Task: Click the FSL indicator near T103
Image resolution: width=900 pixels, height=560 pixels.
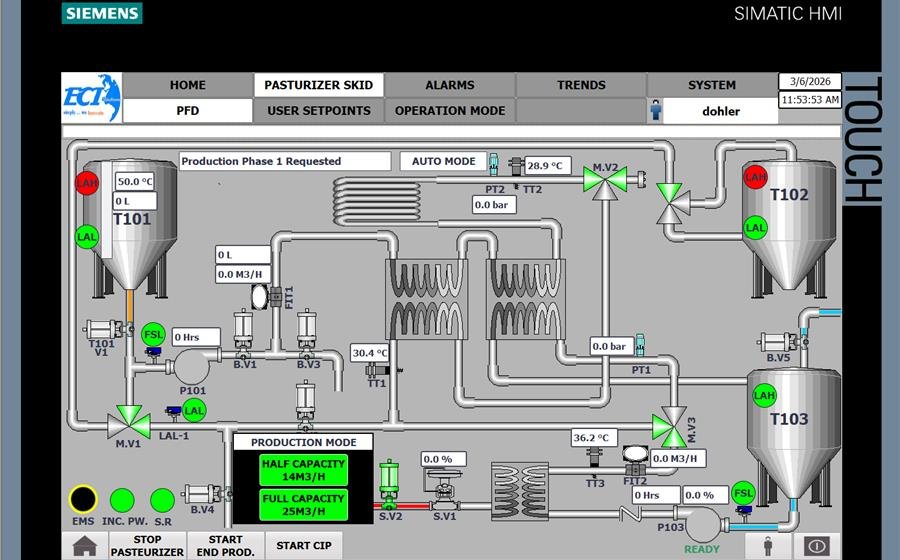Action: point(743,493)
